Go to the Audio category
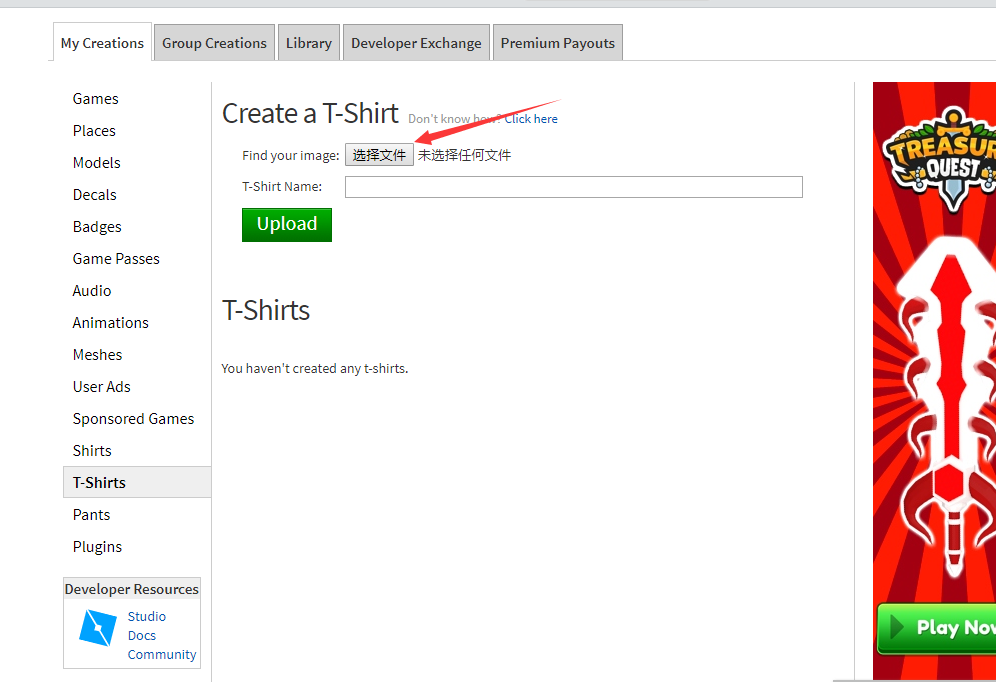996x682 pixels. [x=92, y=291]
